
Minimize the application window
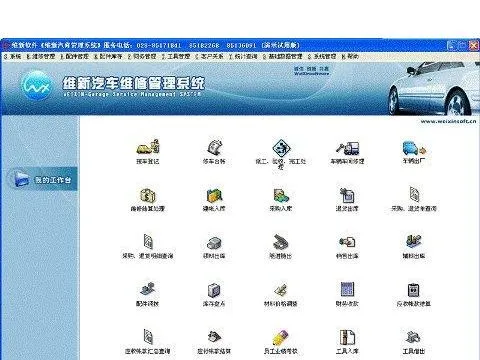(x=451, y=45)
